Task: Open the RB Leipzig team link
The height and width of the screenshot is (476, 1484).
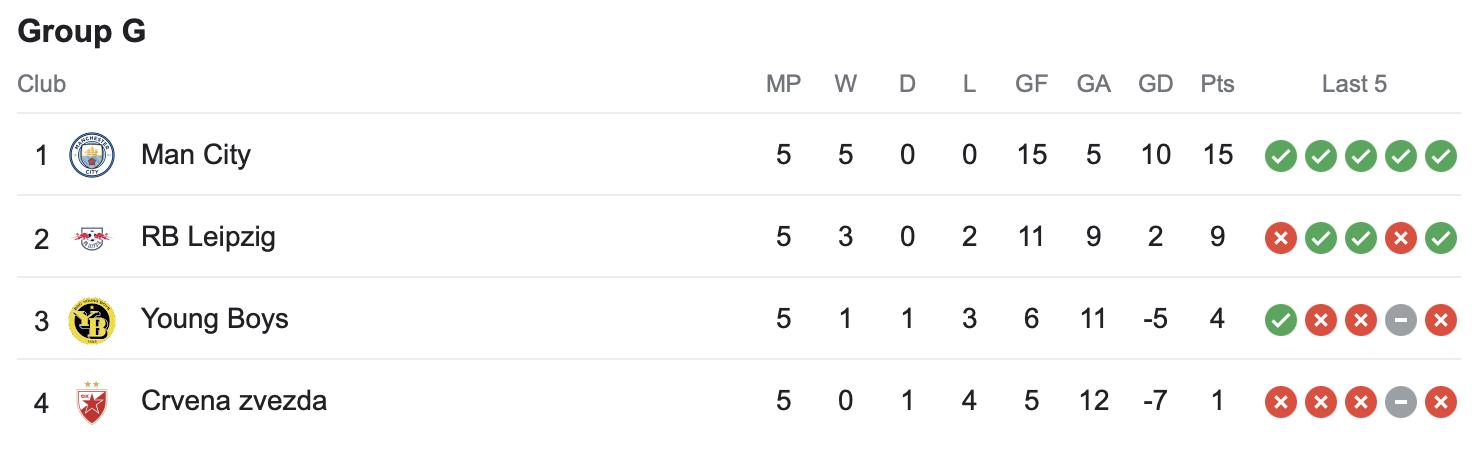Action: click(x=208, y=237)
